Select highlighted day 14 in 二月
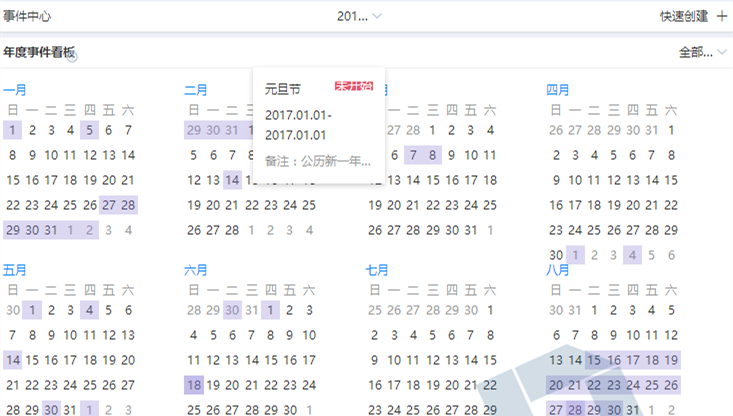This screenshot has width=733, height=416. coord(232,180)
